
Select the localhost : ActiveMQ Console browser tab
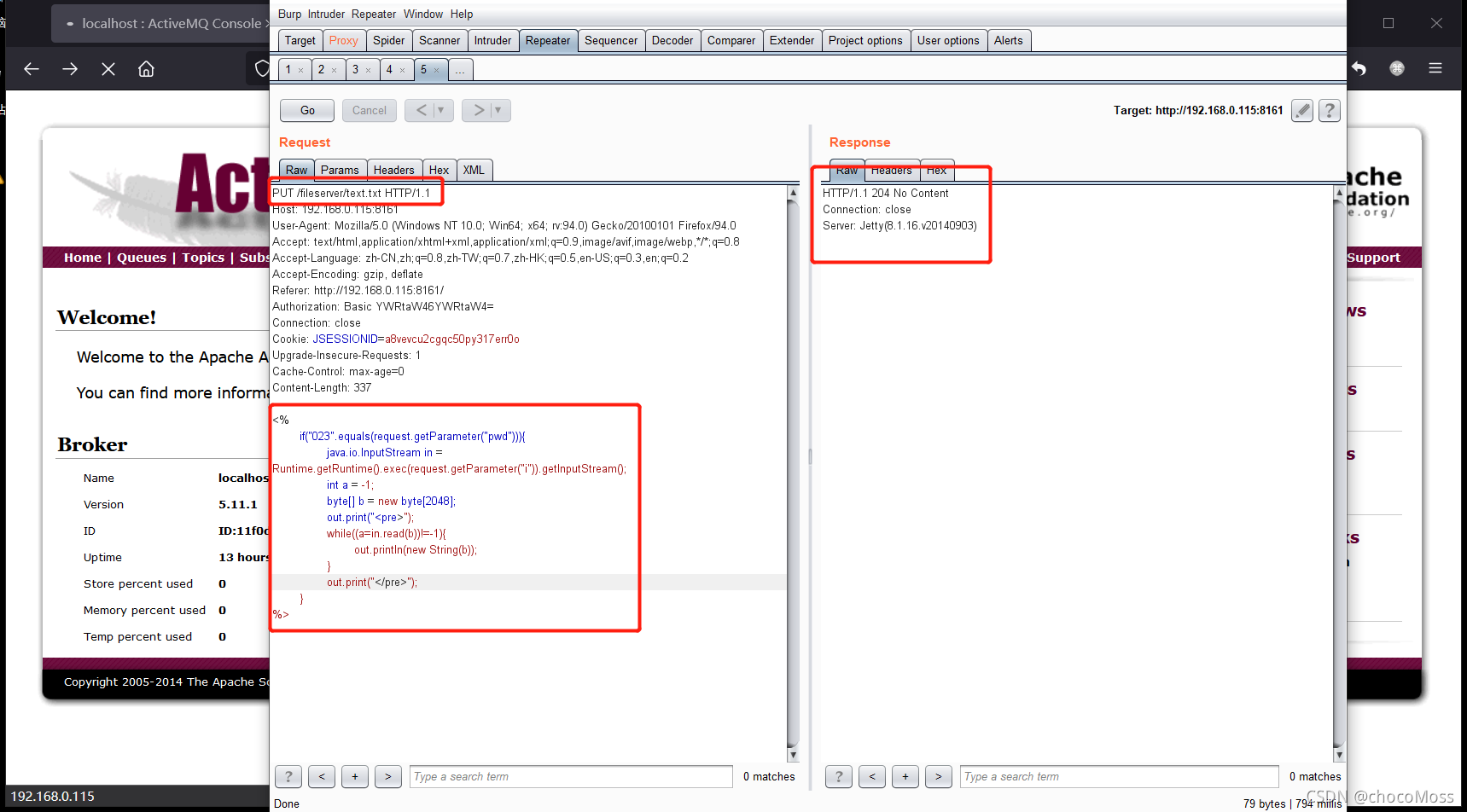[x=160, y=24]
